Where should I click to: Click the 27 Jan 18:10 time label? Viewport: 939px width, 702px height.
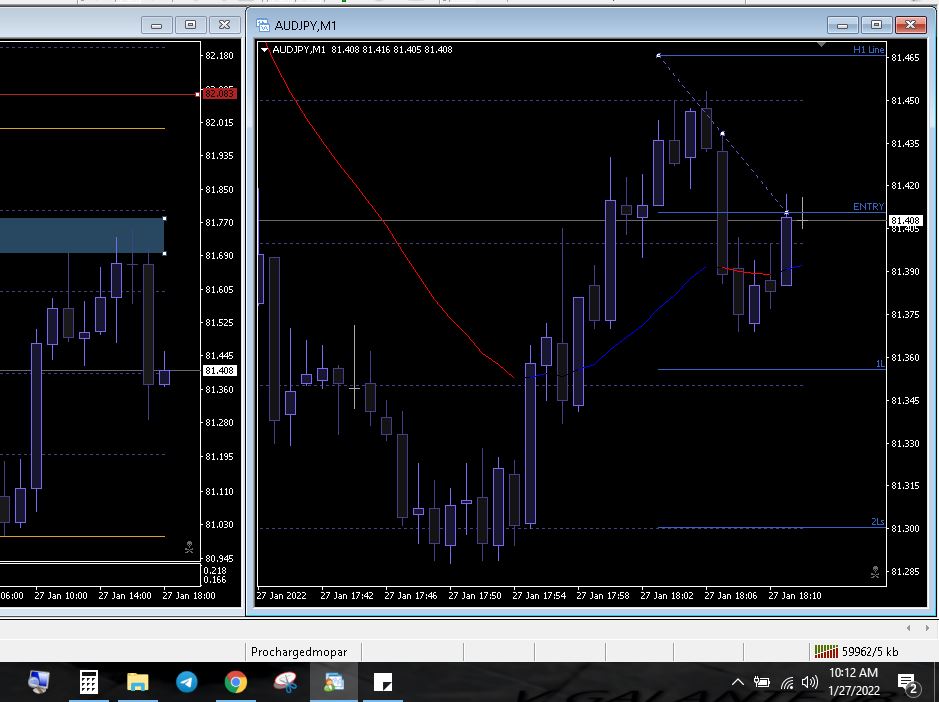pyautogui.click(x=795, y=596)
